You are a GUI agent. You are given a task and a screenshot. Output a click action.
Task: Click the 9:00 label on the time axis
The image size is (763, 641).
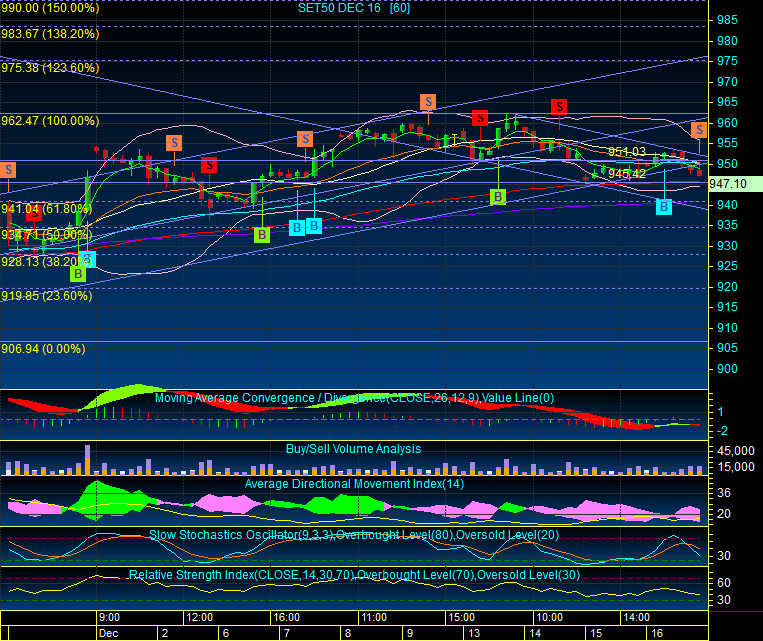109,617
